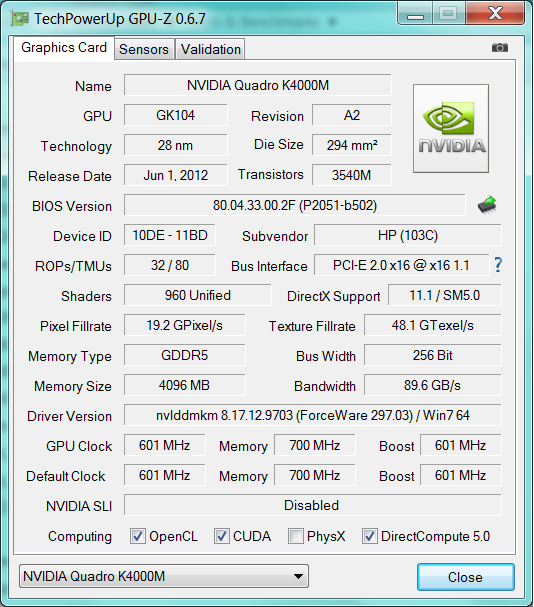This screenshot has height=607, width=534.
Task: Click the Computing label
Action: pos(80,537)
